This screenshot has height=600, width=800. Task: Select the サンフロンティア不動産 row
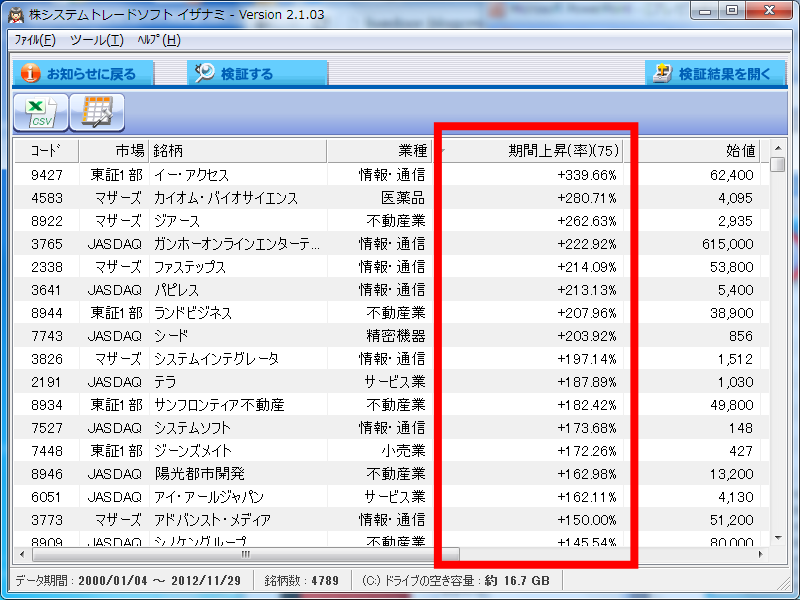[391, 405]
